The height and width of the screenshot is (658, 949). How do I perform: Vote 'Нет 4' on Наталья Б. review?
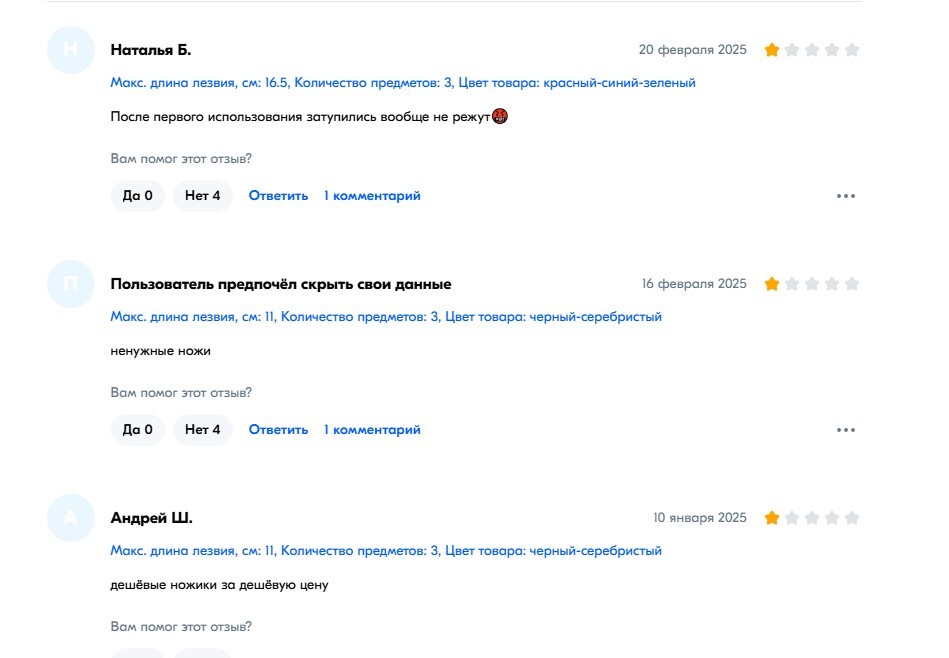point(202,196)
